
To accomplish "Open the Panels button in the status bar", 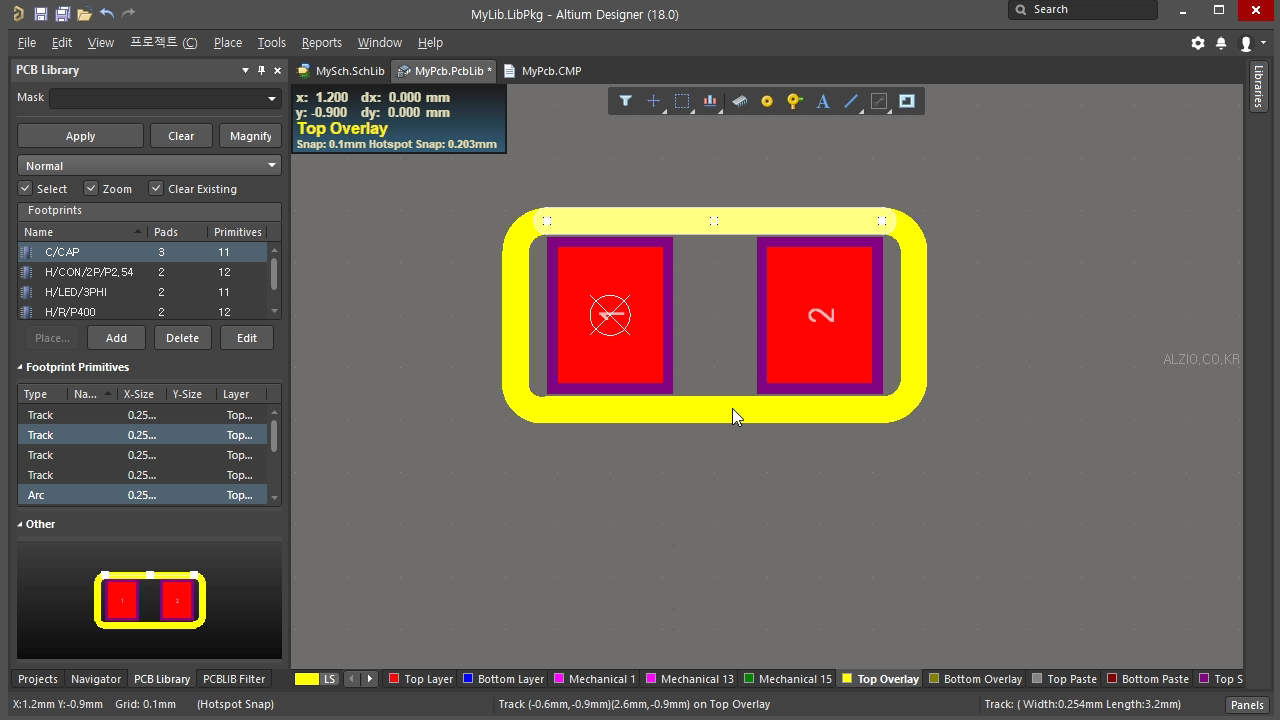I will point(1247,705).
